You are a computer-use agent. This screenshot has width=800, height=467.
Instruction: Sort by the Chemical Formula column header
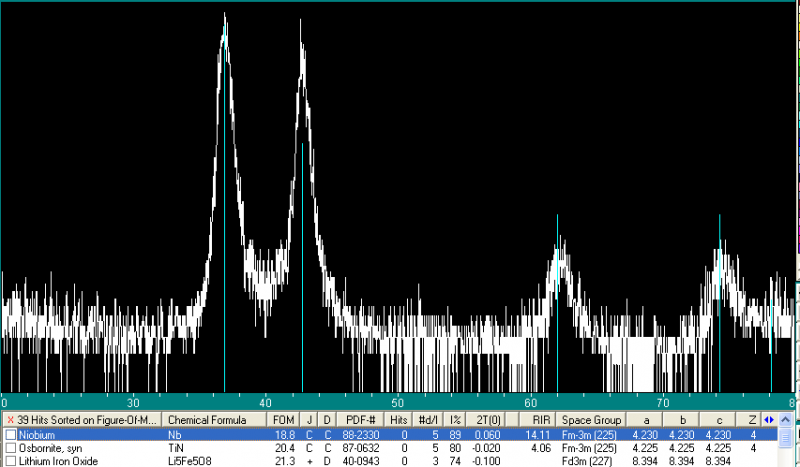click(x=214, y=420)
